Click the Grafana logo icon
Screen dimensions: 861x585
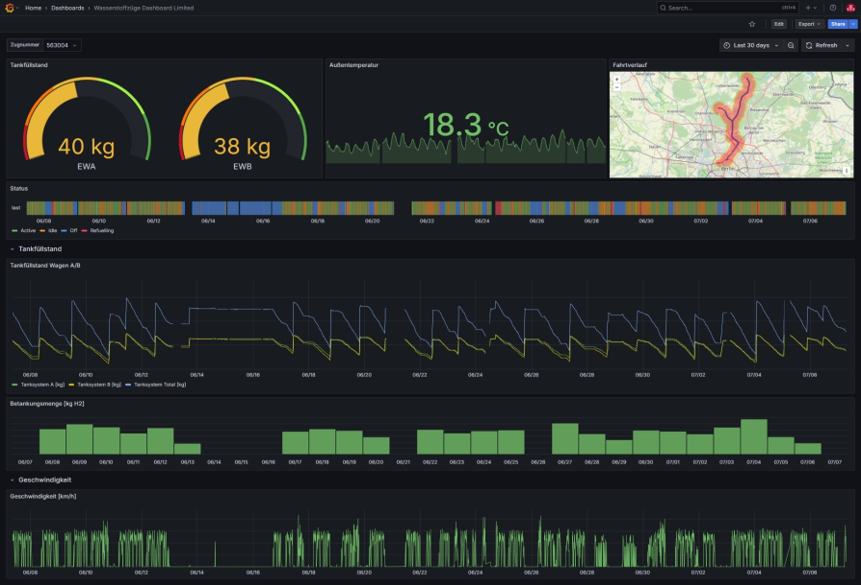[11, 7]
